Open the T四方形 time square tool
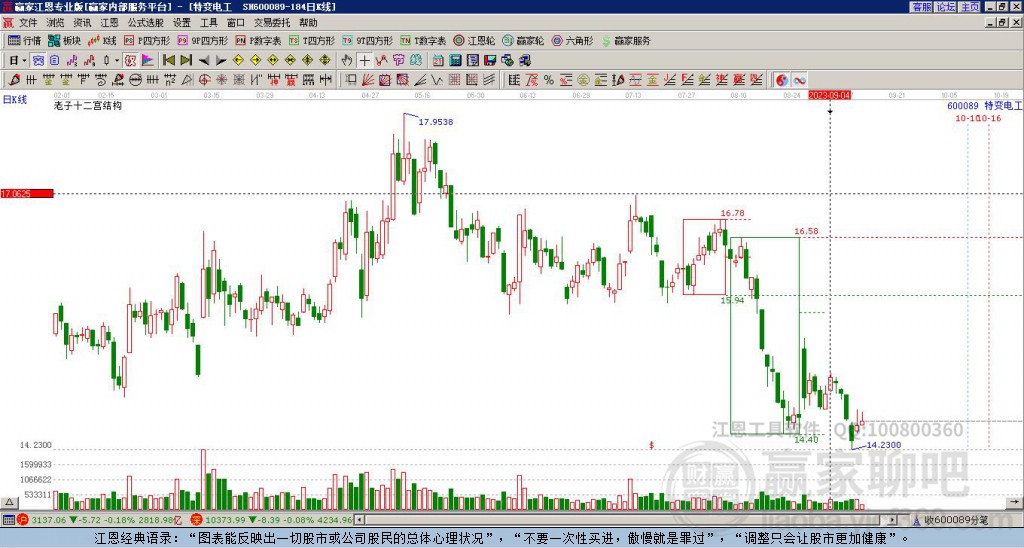The height and width of the screenshot is (548, 1024). coord(312,40)
